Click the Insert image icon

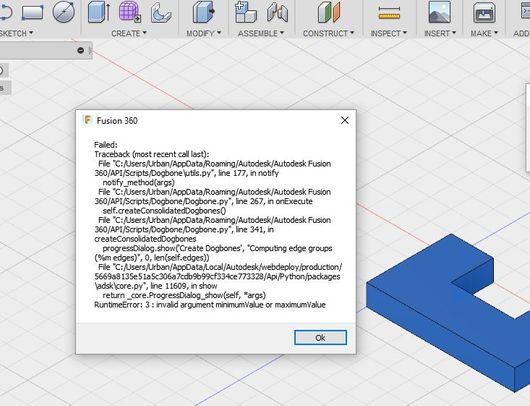[x=439, y=12]
